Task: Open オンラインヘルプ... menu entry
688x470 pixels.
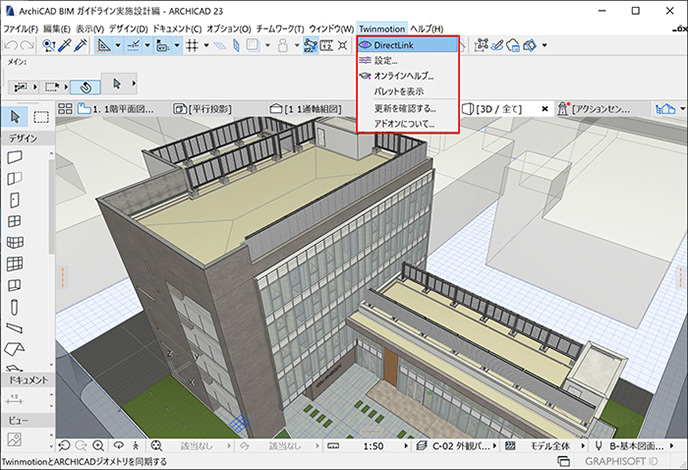Action: (408, 76)
